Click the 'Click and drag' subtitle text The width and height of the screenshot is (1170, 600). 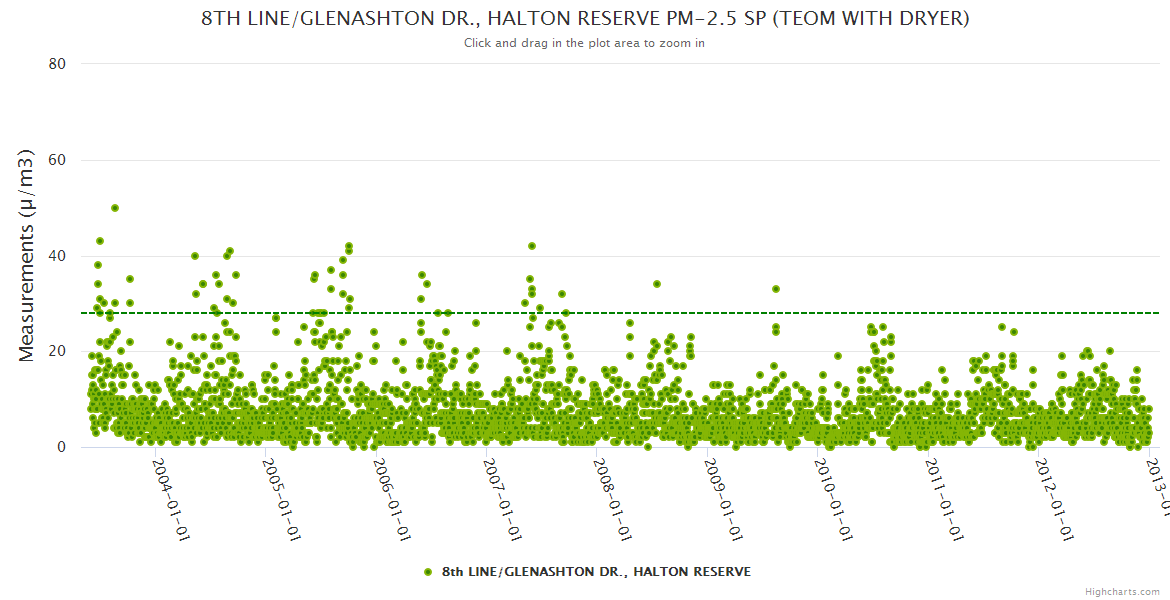pos(584,43)
